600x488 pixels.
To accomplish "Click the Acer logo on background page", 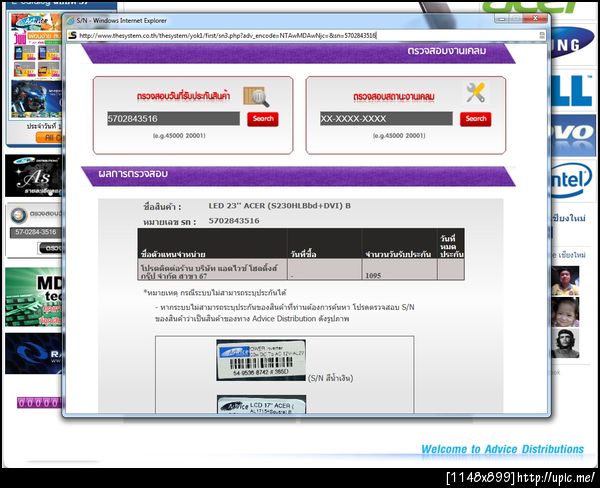I will [x=532, y=7].
